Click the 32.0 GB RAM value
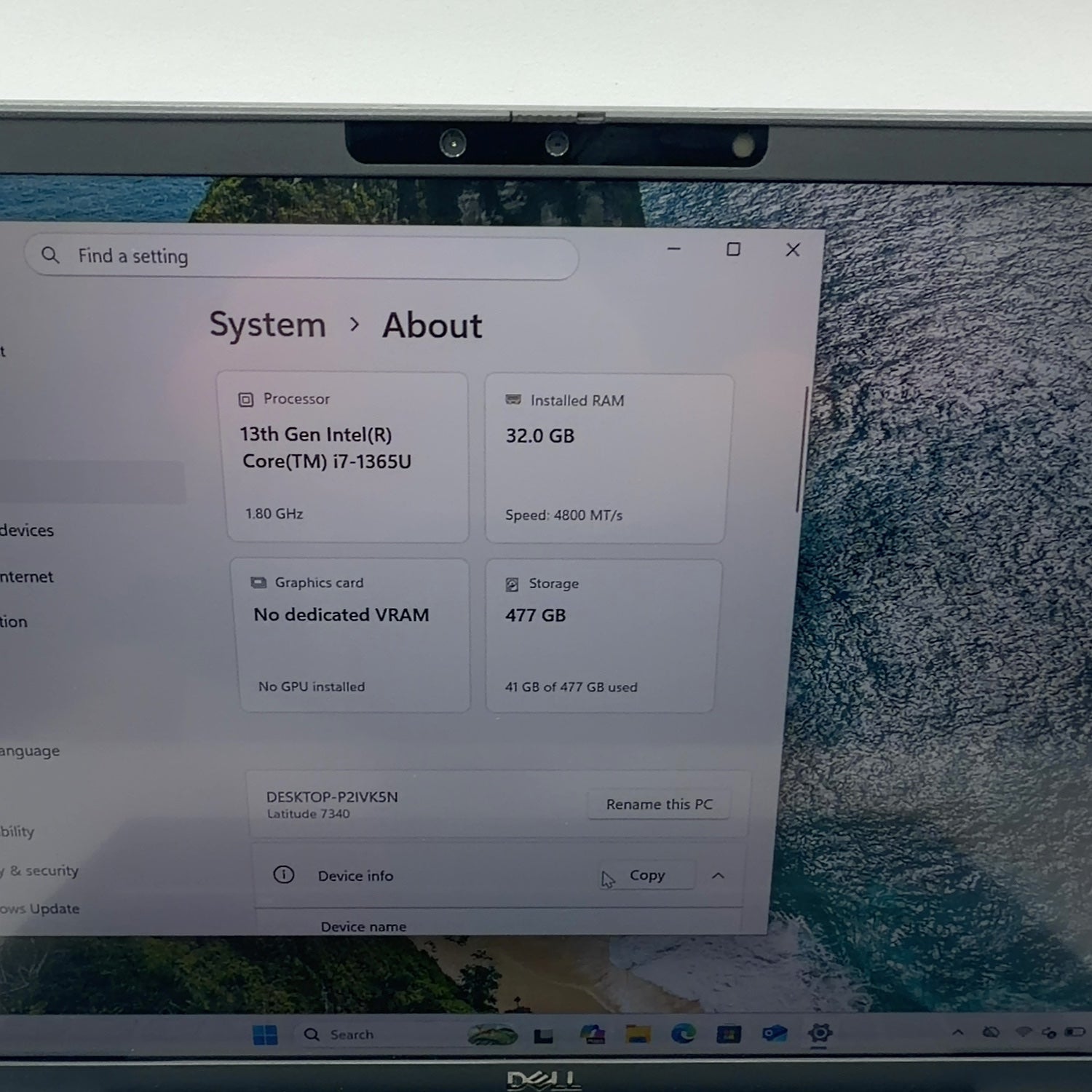This screenshot has height=1092, width=1092. (x=540, y=436)
